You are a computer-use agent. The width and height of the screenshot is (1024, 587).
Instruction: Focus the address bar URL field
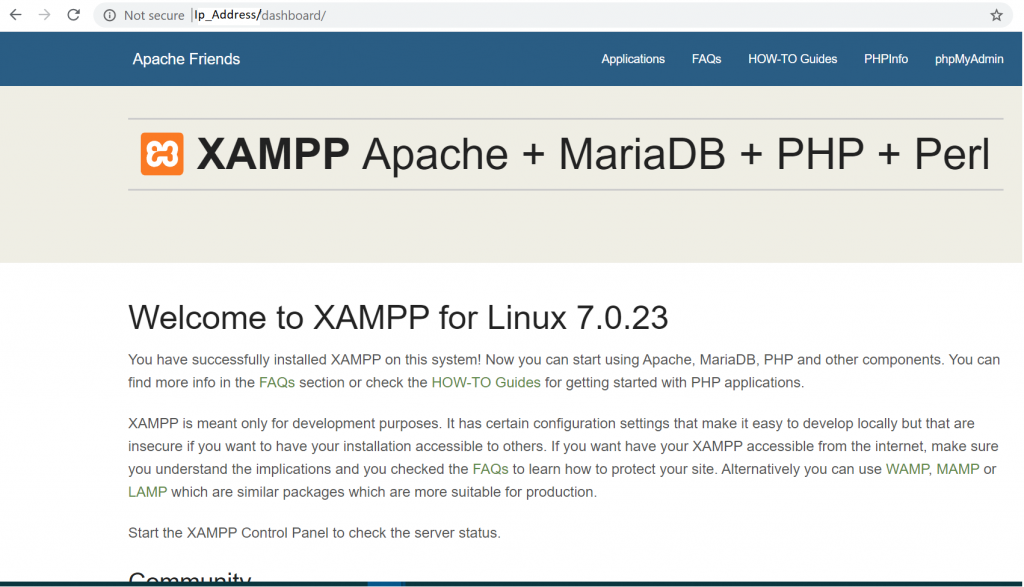coord(500,15)
